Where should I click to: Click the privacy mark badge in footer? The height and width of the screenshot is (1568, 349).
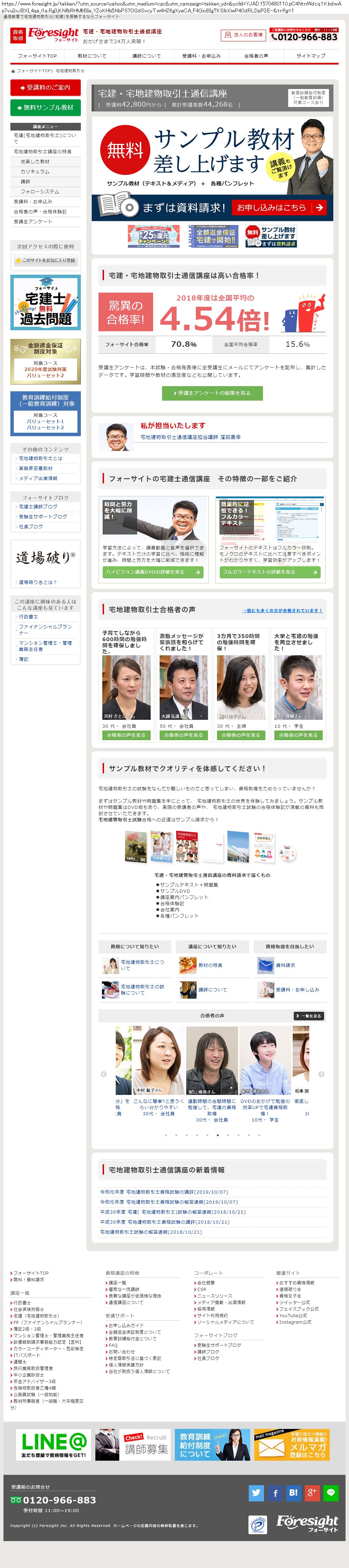[x=258, y=1525]
